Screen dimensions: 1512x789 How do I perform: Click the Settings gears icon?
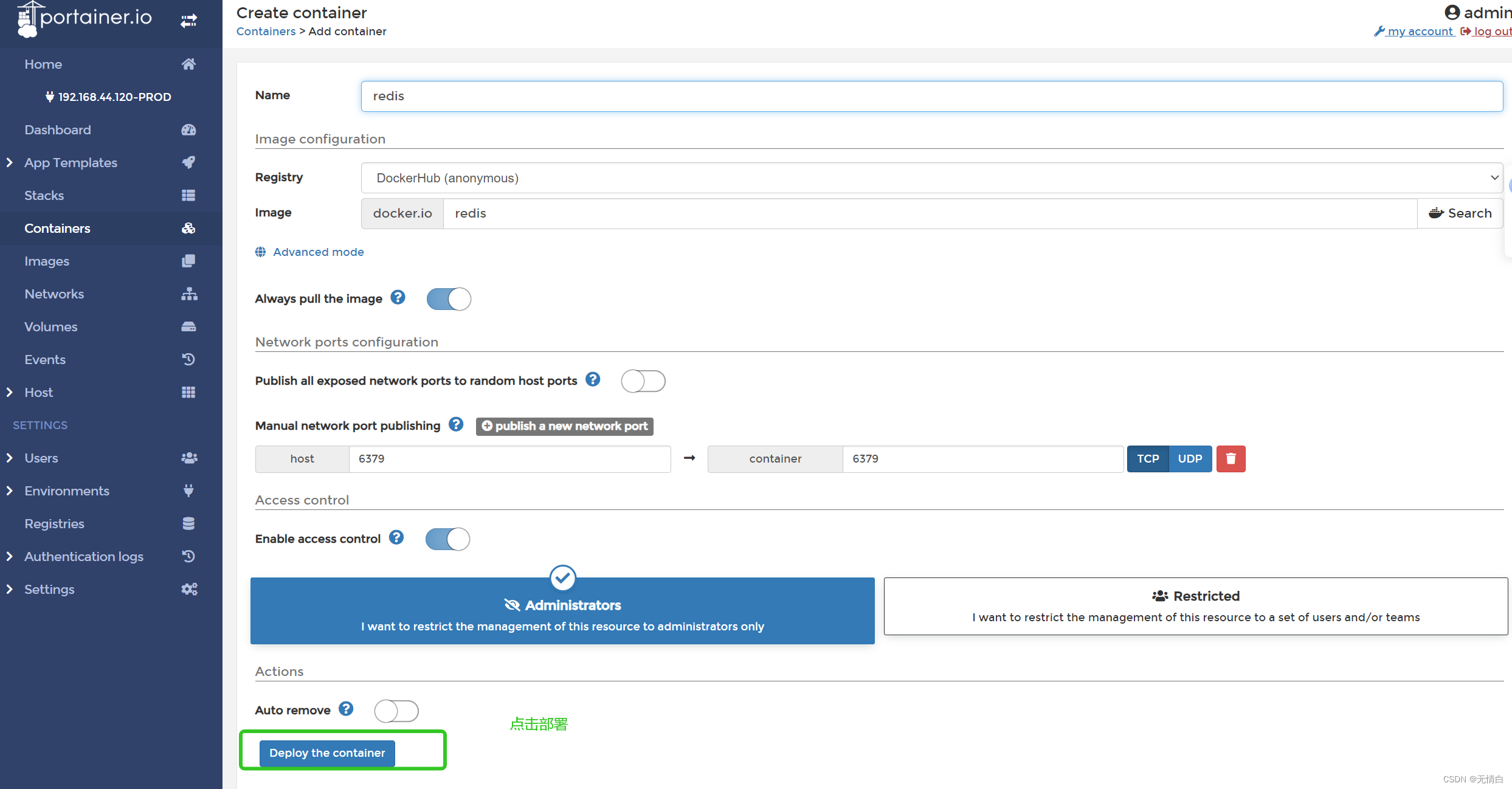tap(189, 589)
